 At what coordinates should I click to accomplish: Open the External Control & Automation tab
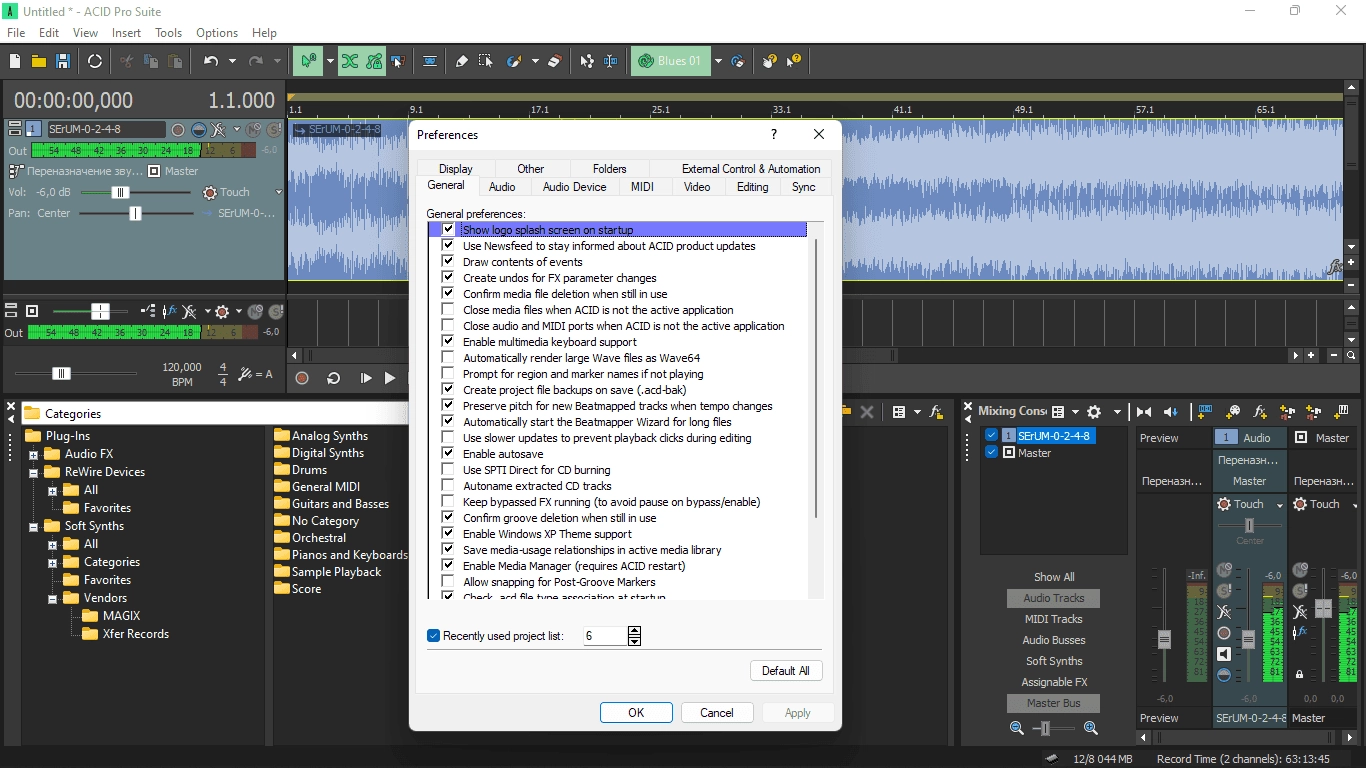click(x=751, y=169)
